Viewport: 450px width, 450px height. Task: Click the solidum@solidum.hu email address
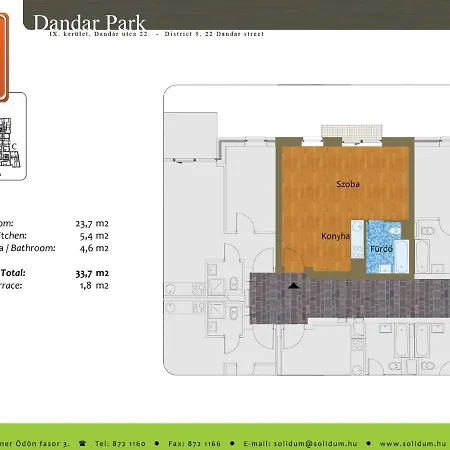[315, 443]
